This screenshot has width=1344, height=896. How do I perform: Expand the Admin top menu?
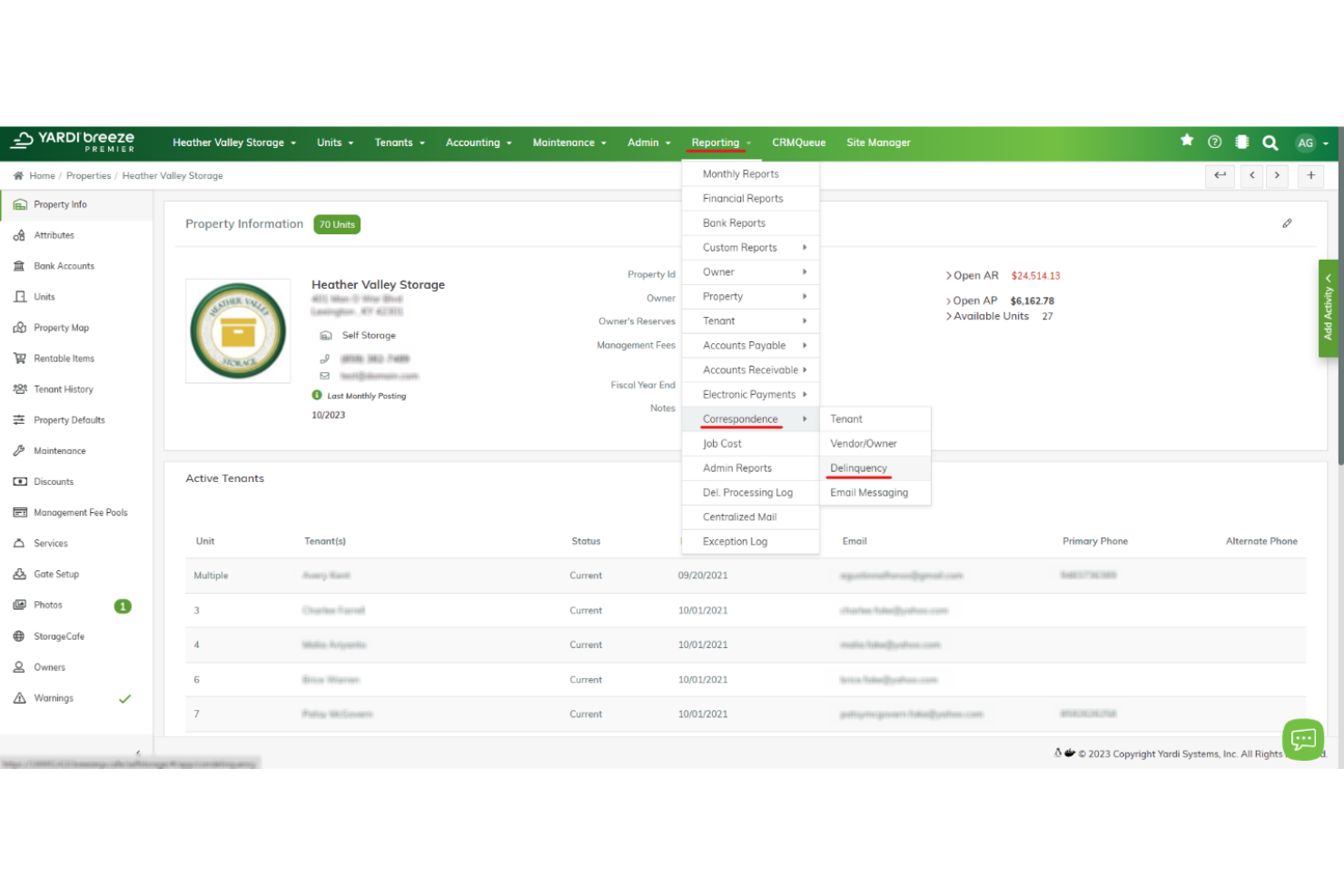[x=648, y=143]
